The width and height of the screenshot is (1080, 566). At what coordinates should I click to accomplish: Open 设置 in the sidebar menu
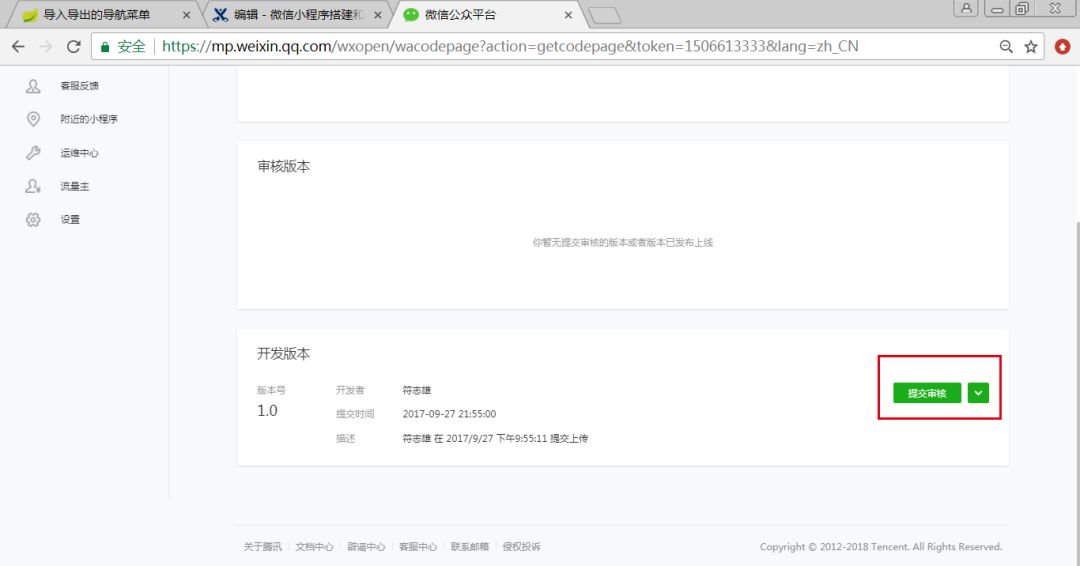[x=70, y=220]
